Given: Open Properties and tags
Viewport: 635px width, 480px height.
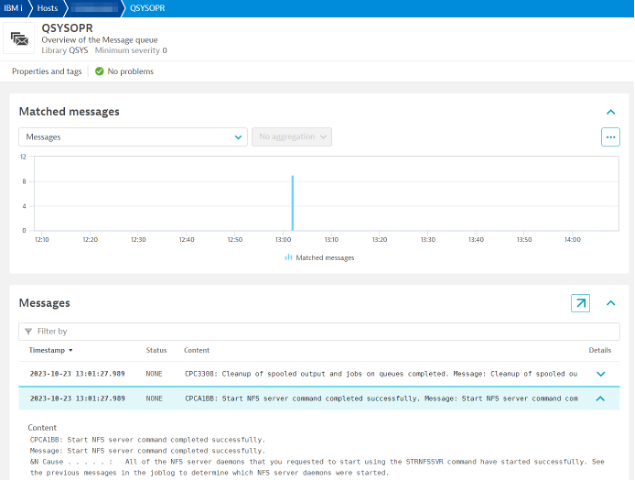Looking at the screenshot, I should pos(47,71).
